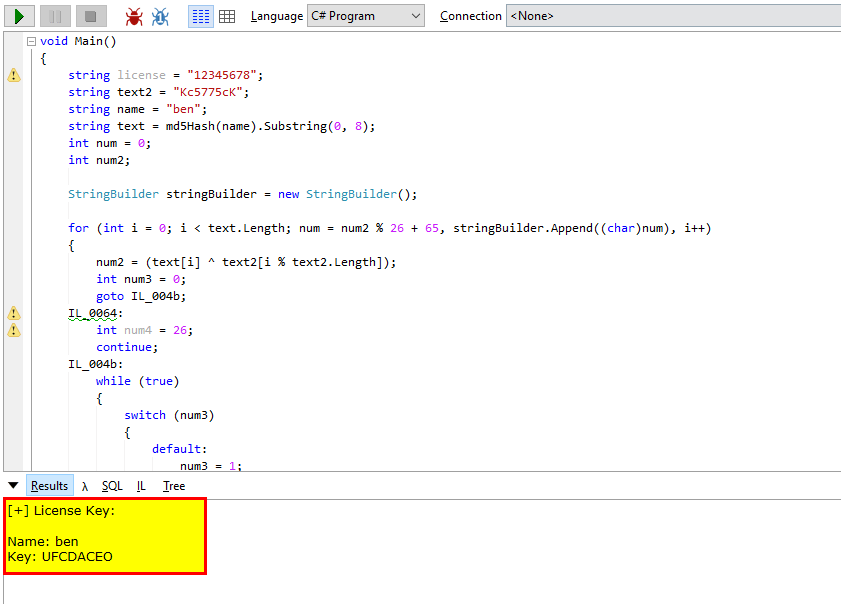Select the Results tab

[49, 486]
